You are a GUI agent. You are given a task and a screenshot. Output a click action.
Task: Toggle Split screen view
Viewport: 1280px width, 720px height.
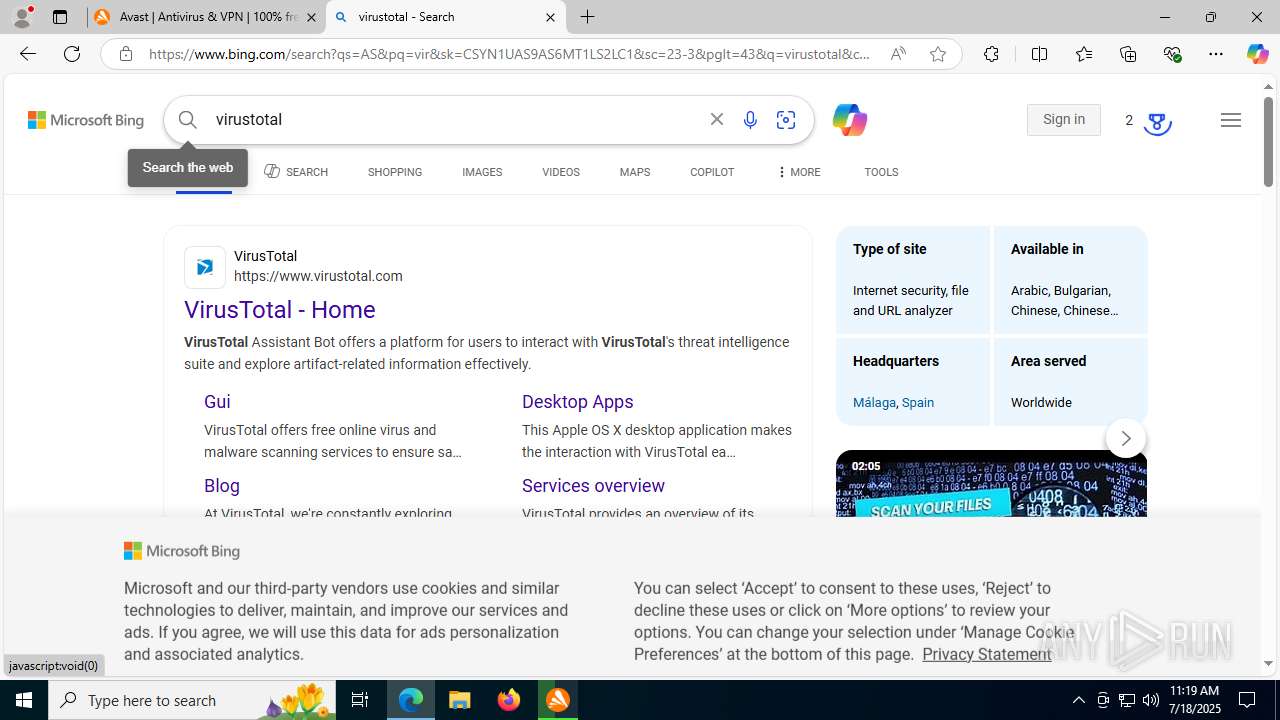[x=1039, y=54]
